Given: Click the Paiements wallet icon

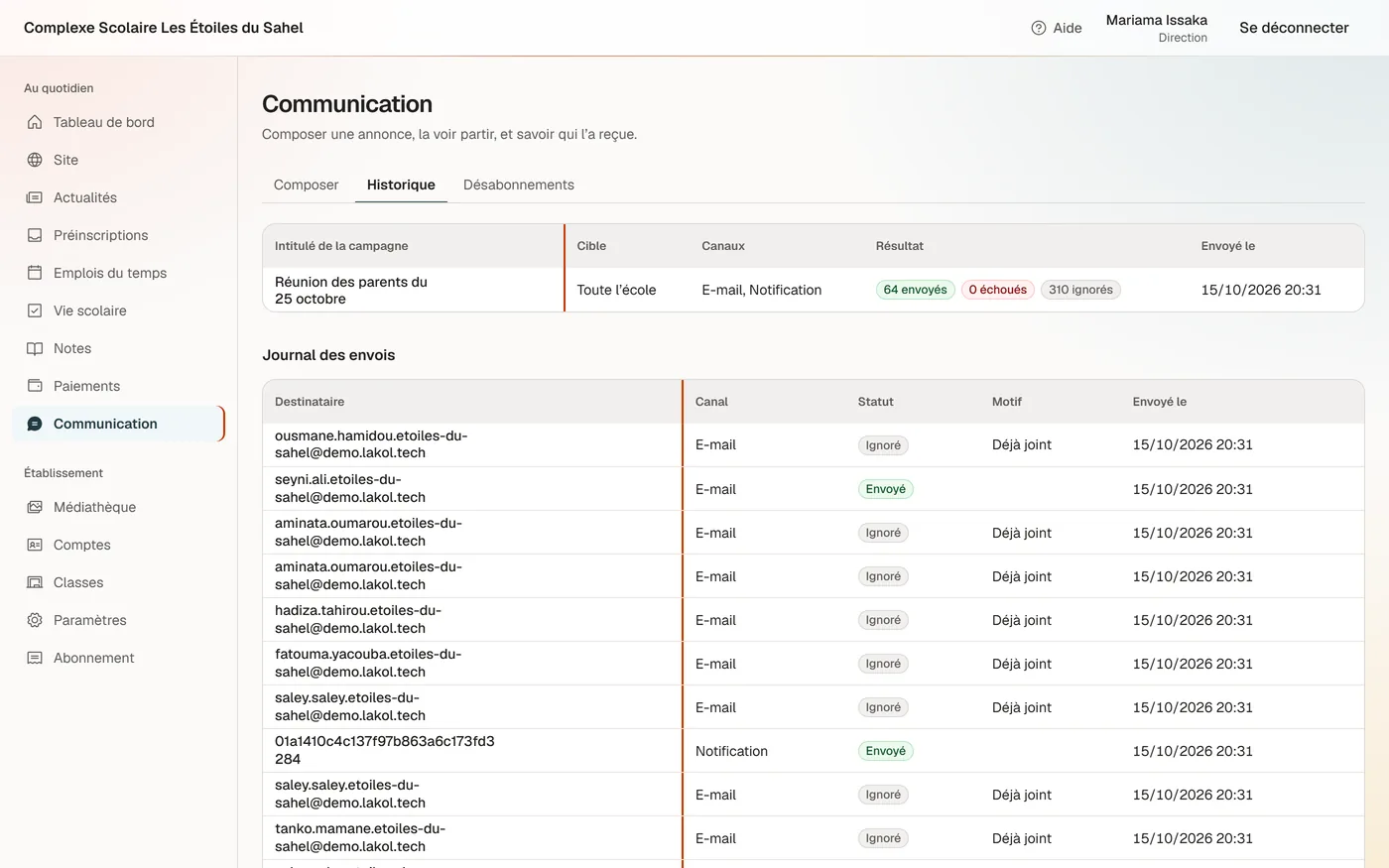Looking at the screenshot, I should 35,386.
